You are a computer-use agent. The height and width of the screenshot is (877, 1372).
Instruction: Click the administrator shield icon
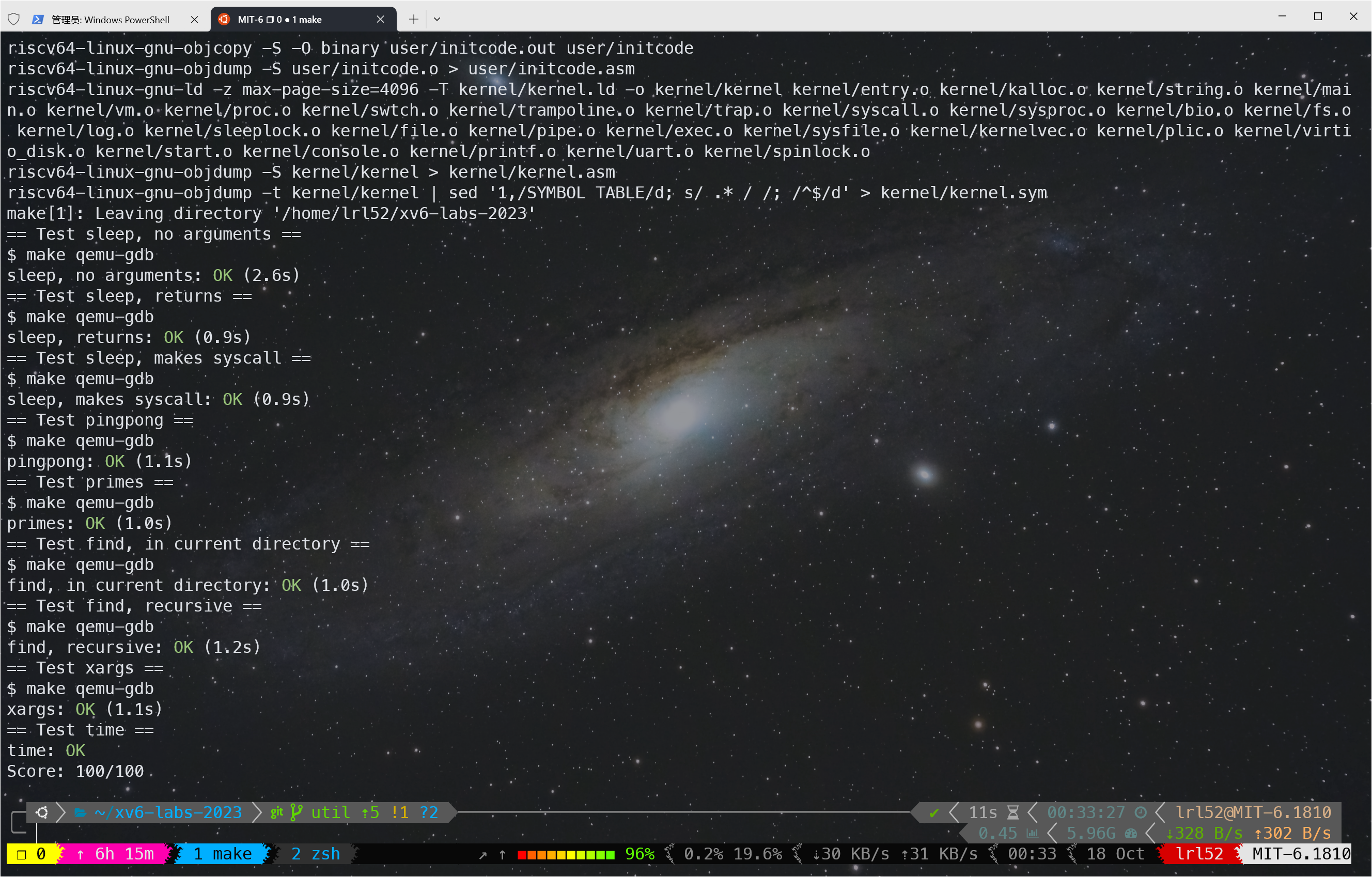[x=13, y=20]
